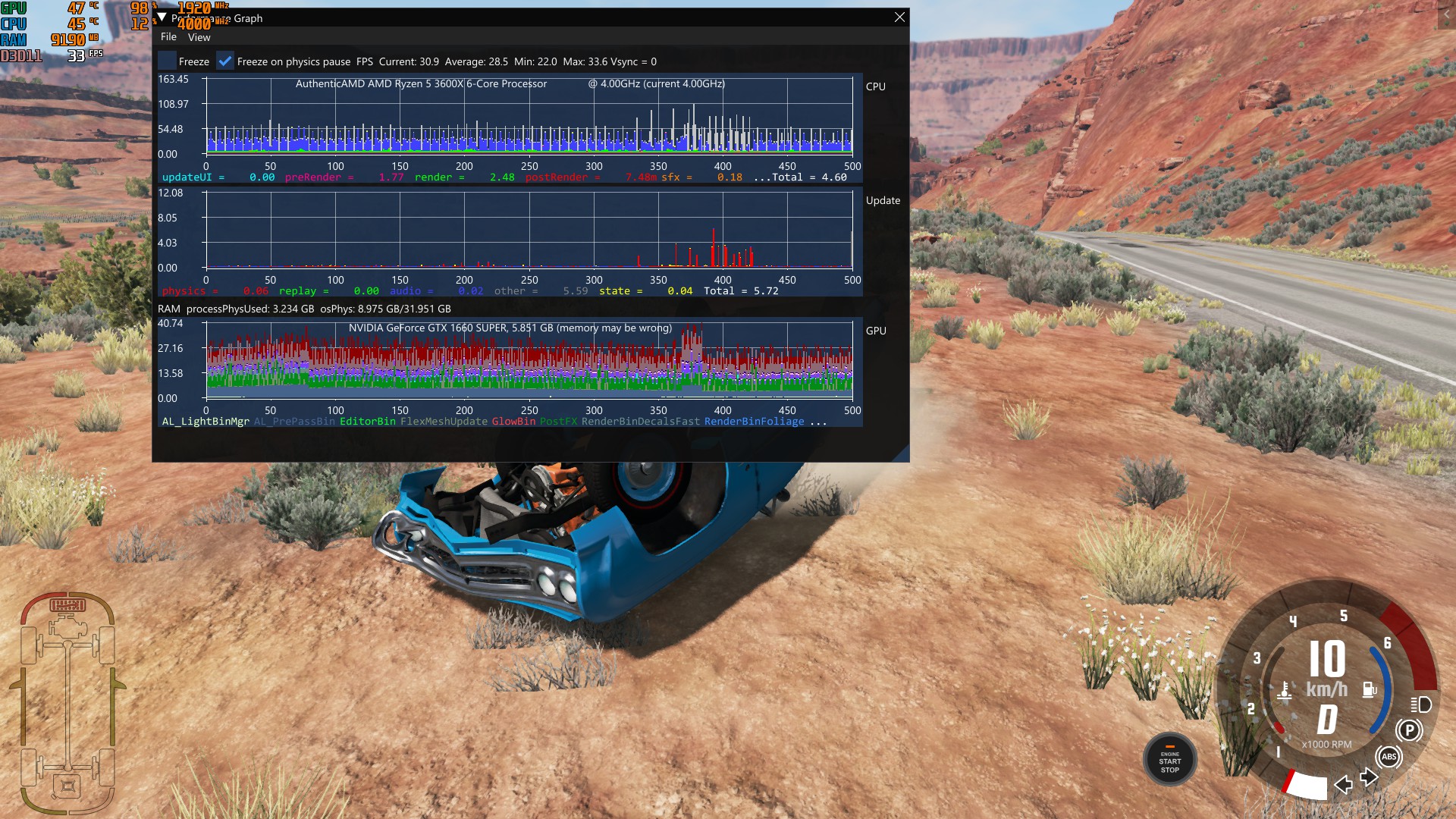Click the state legend entry

pyautogui.click(x=645, y=291)
